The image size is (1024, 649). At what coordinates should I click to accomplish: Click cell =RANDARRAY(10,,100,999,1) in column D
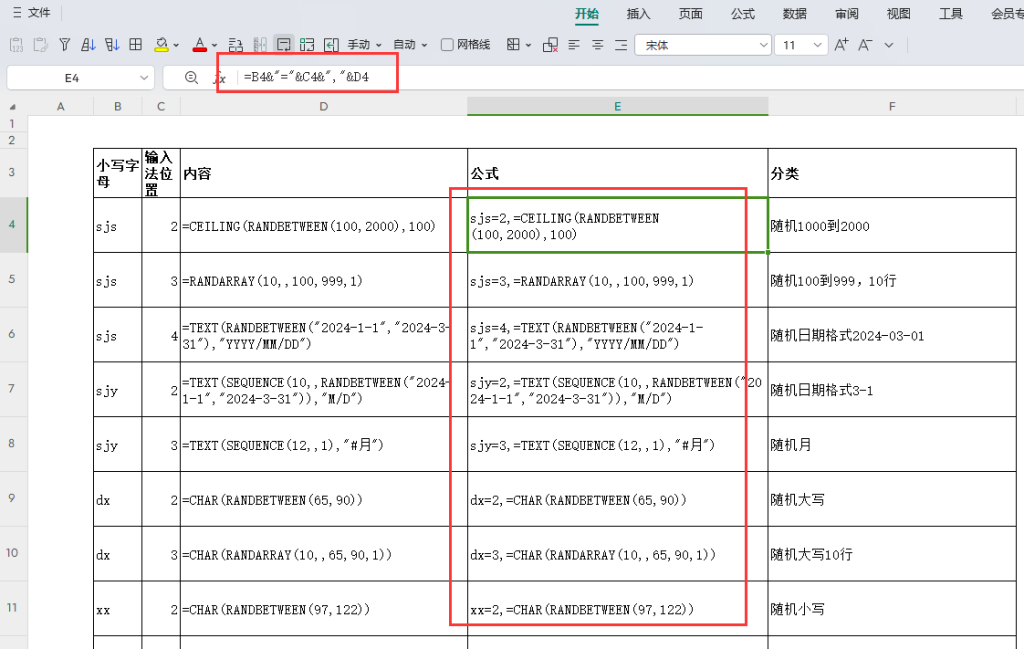pyautogui.click(x=324, y=280)
